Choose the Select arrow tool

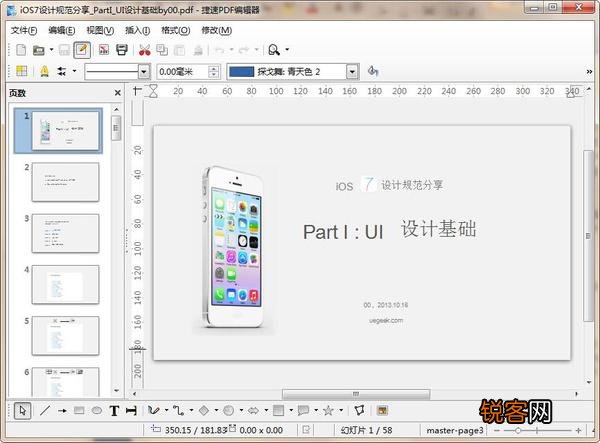click(22, 410)
